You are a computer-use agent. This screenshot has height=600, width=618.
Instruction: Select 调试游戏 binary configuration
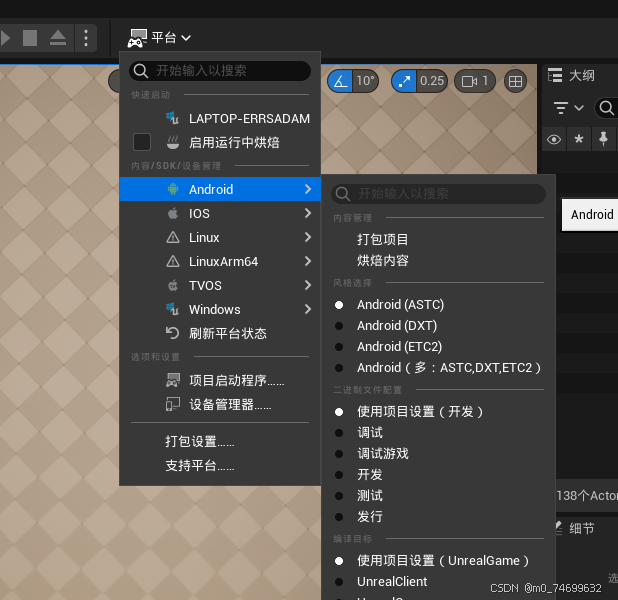(x=438, y=453)
